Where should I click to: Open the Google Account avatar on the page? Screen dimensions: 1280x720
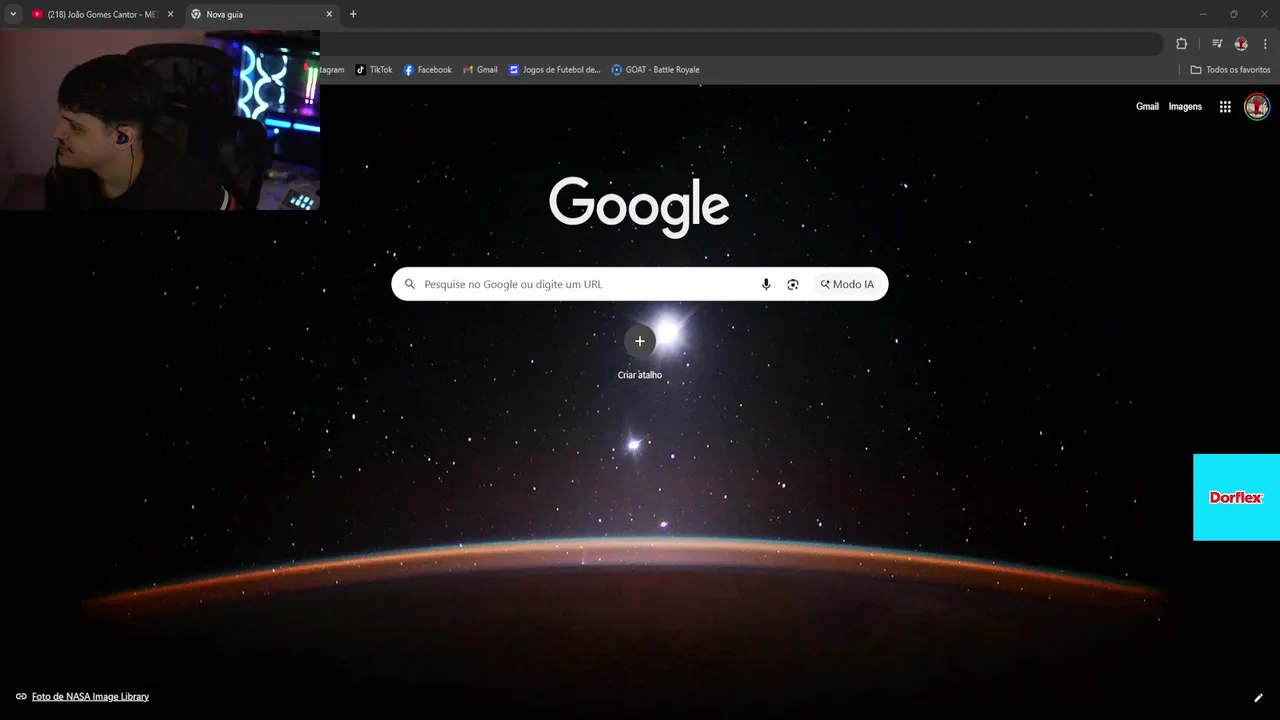click(1257, 107)
